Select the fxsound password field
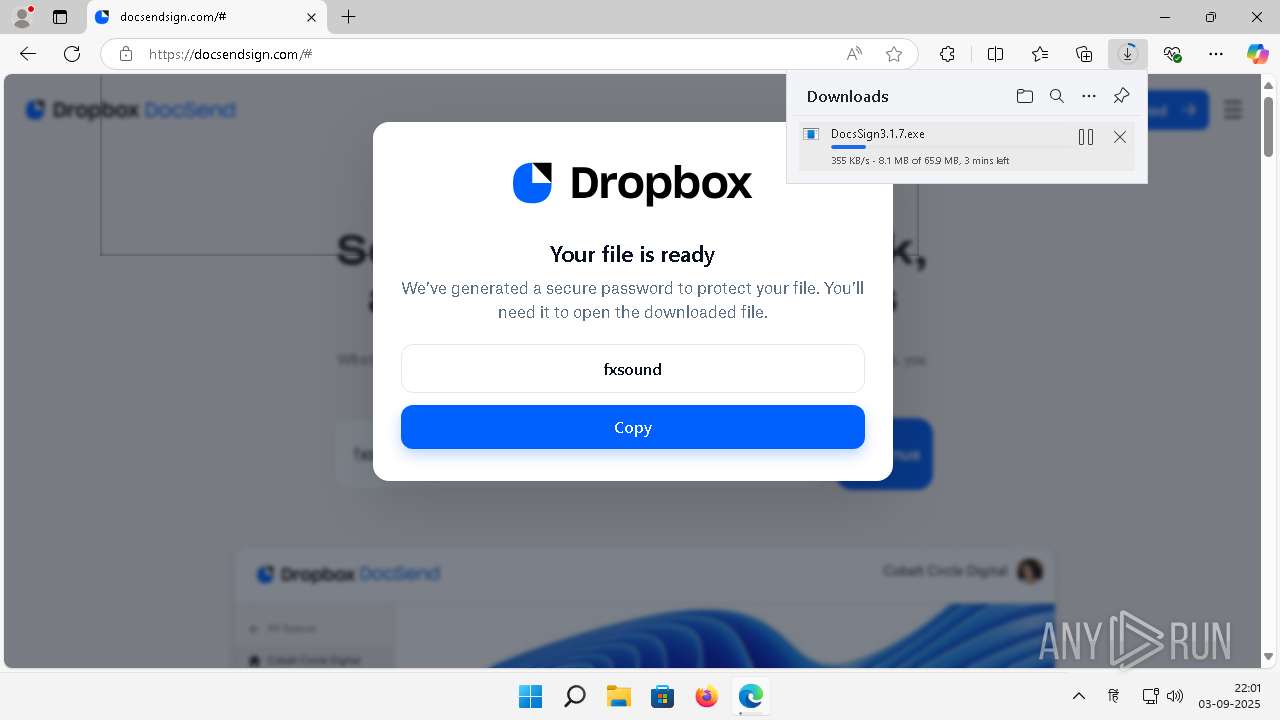Screen dimensions: 1280x720 [632, 369]
